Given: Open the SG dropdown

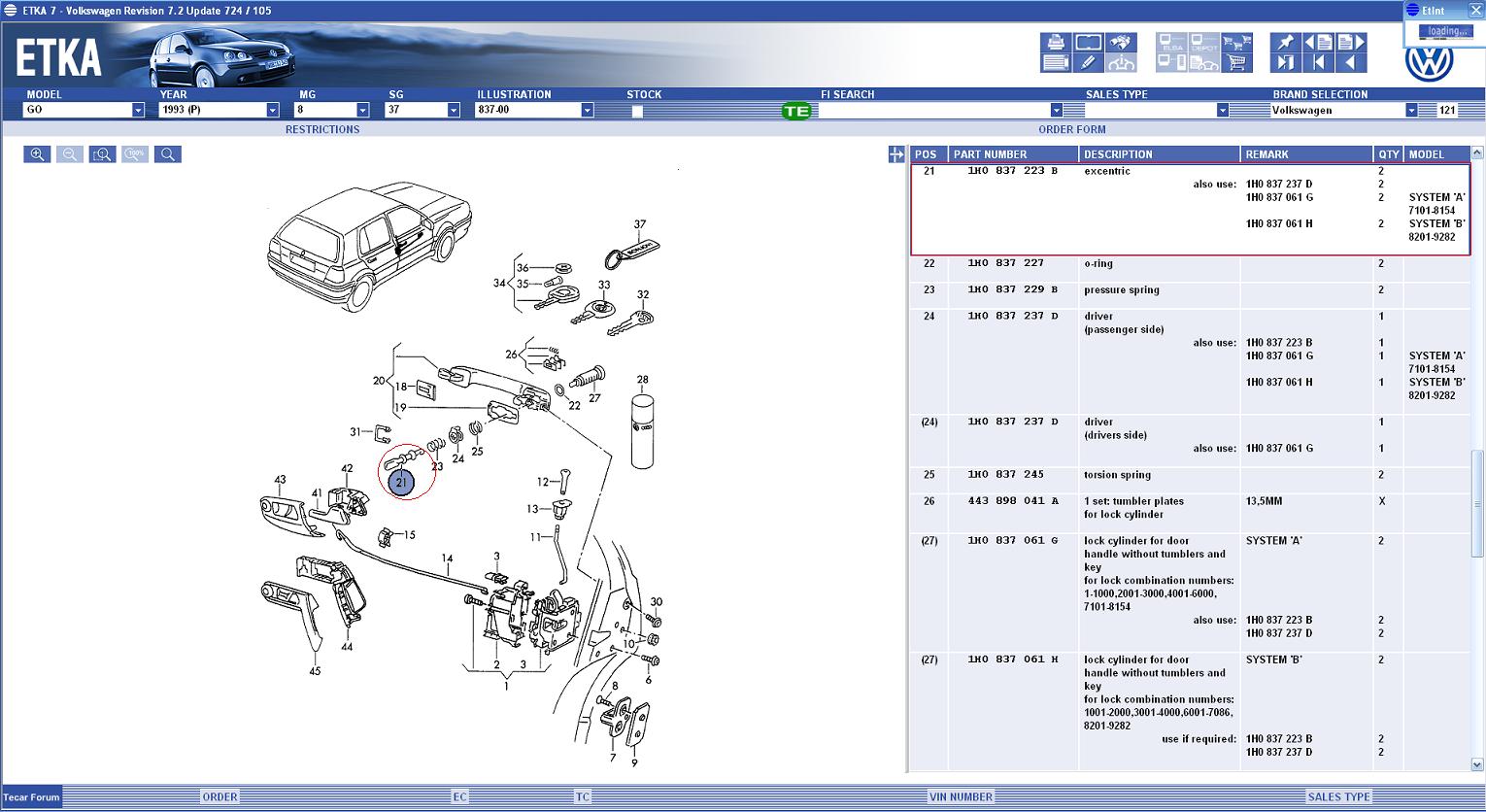Looking at the screenshot, I should coord(454,111).
